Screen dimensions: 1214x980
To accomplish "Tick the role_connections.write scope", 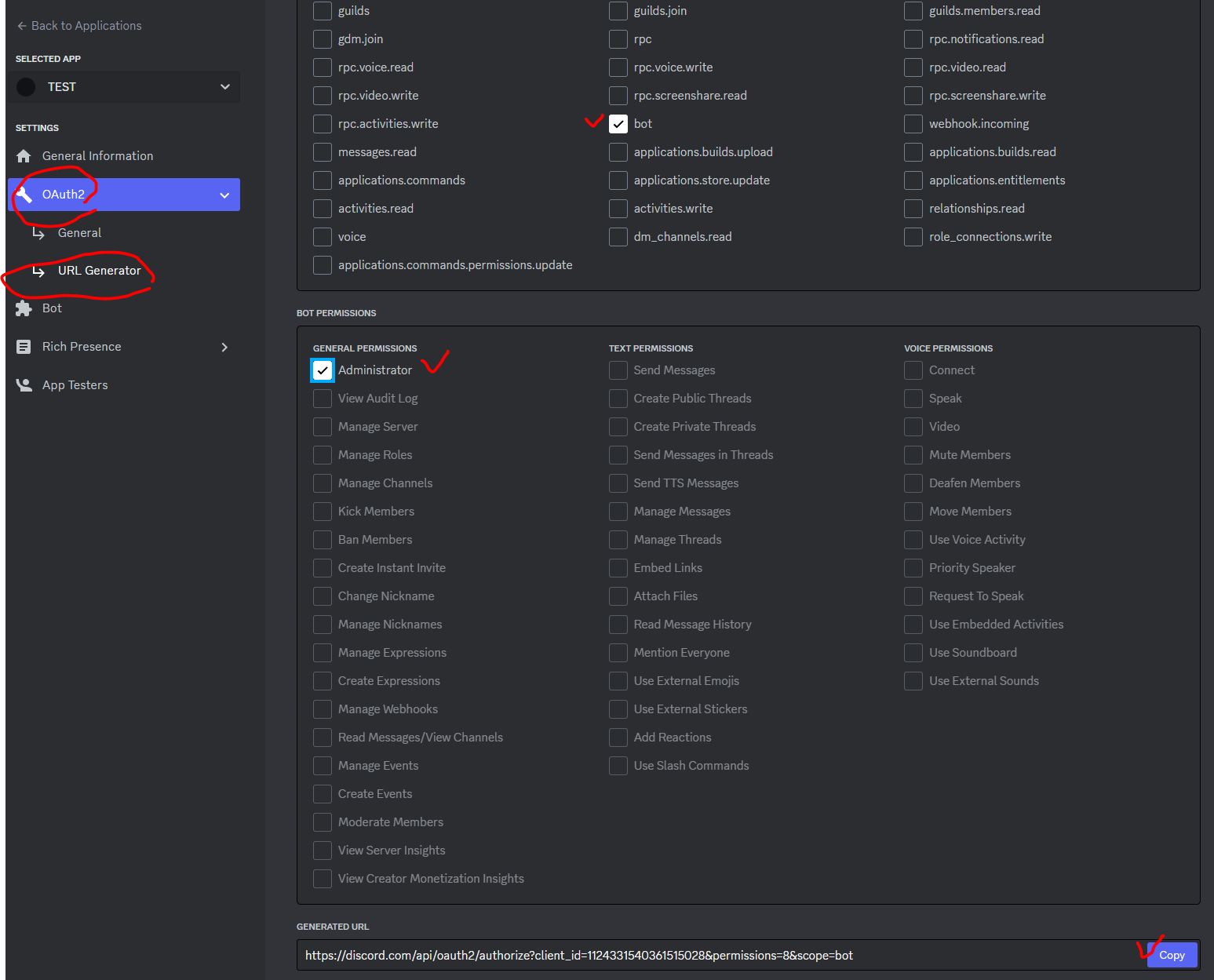I will [x=913, y=237].
